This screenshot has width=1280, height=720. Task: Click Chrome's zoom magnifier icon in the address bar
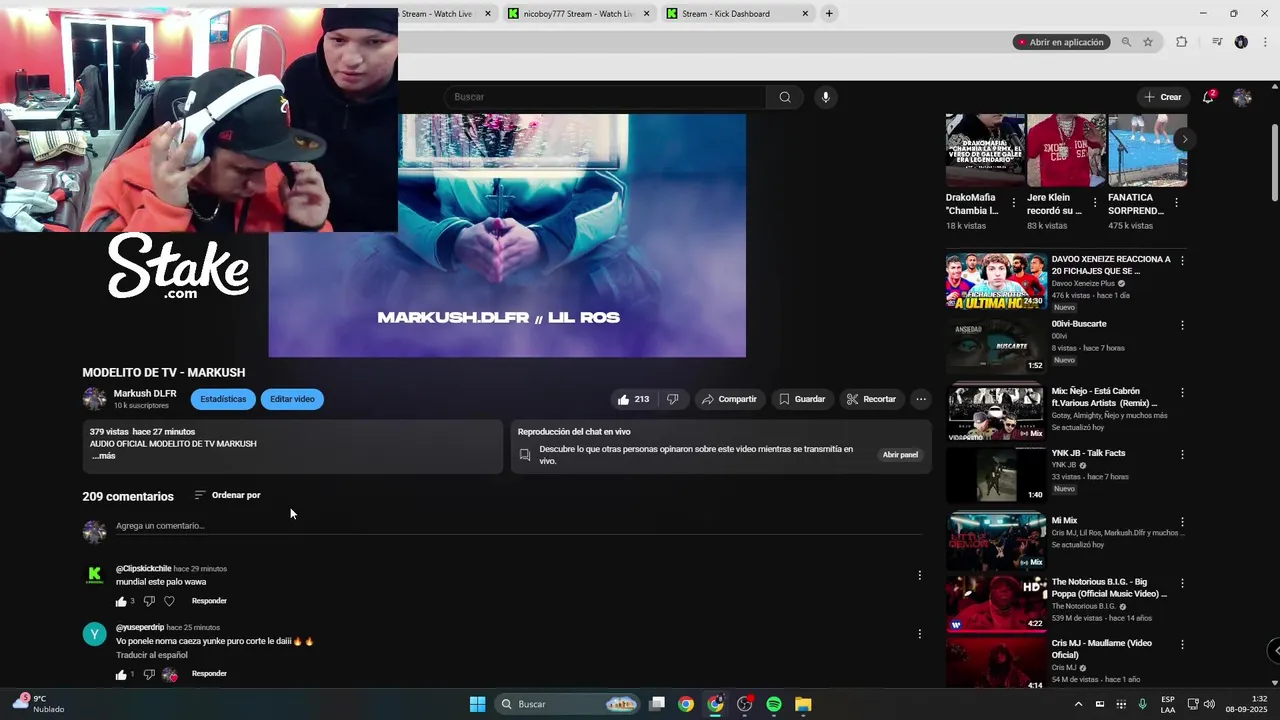pyautogui.click(x=1126, y=42)
